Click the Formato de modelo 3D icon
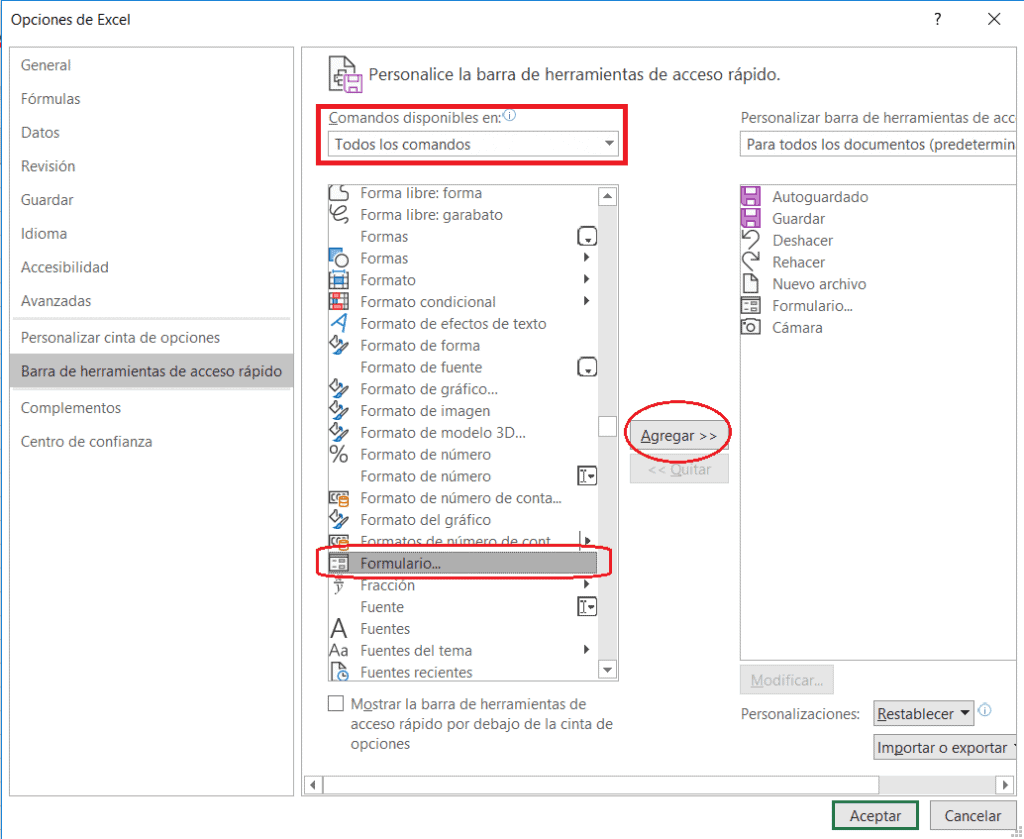The height and width of the screenshot is (839, 1024). [x=338, y=432]
